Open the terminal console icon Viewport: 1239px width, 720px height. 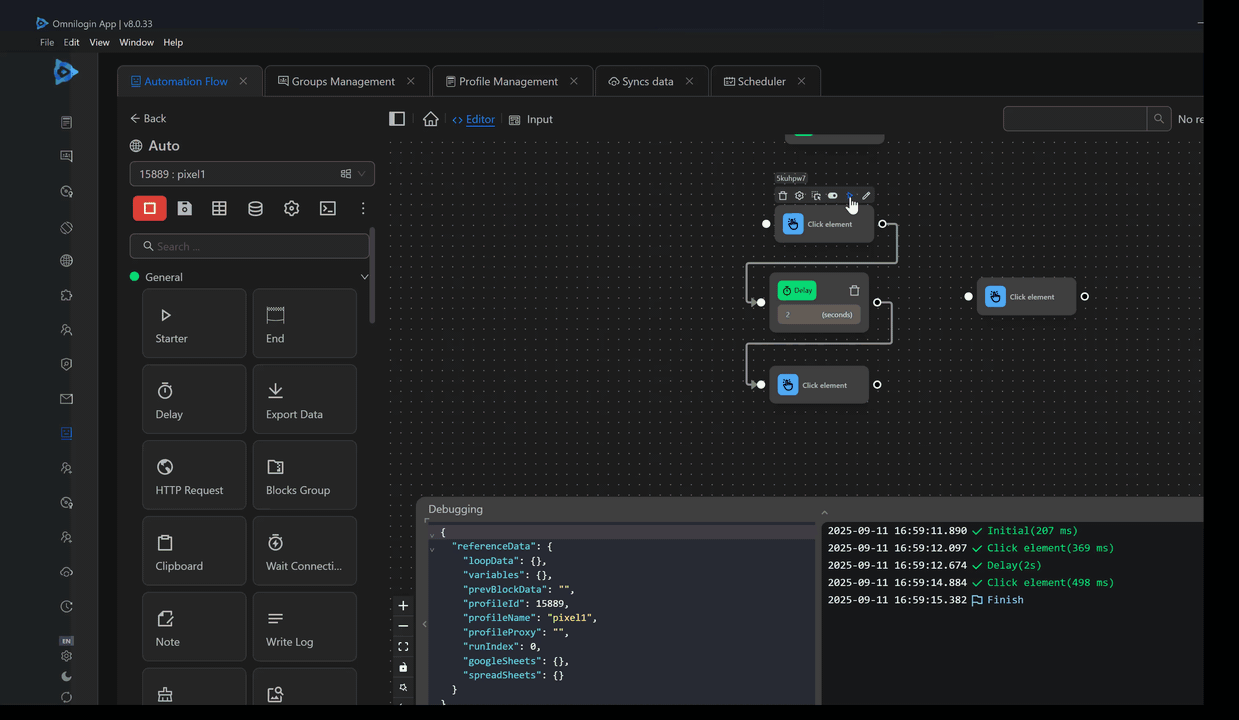tap(327, 208)
